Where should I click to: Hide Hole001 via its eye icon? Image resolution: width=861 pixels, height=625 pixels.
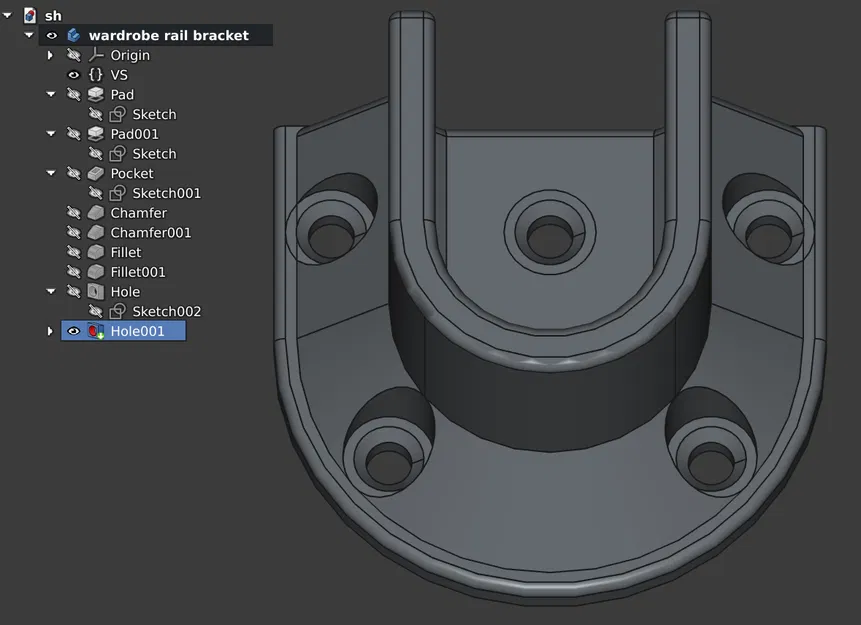[74, 331]
